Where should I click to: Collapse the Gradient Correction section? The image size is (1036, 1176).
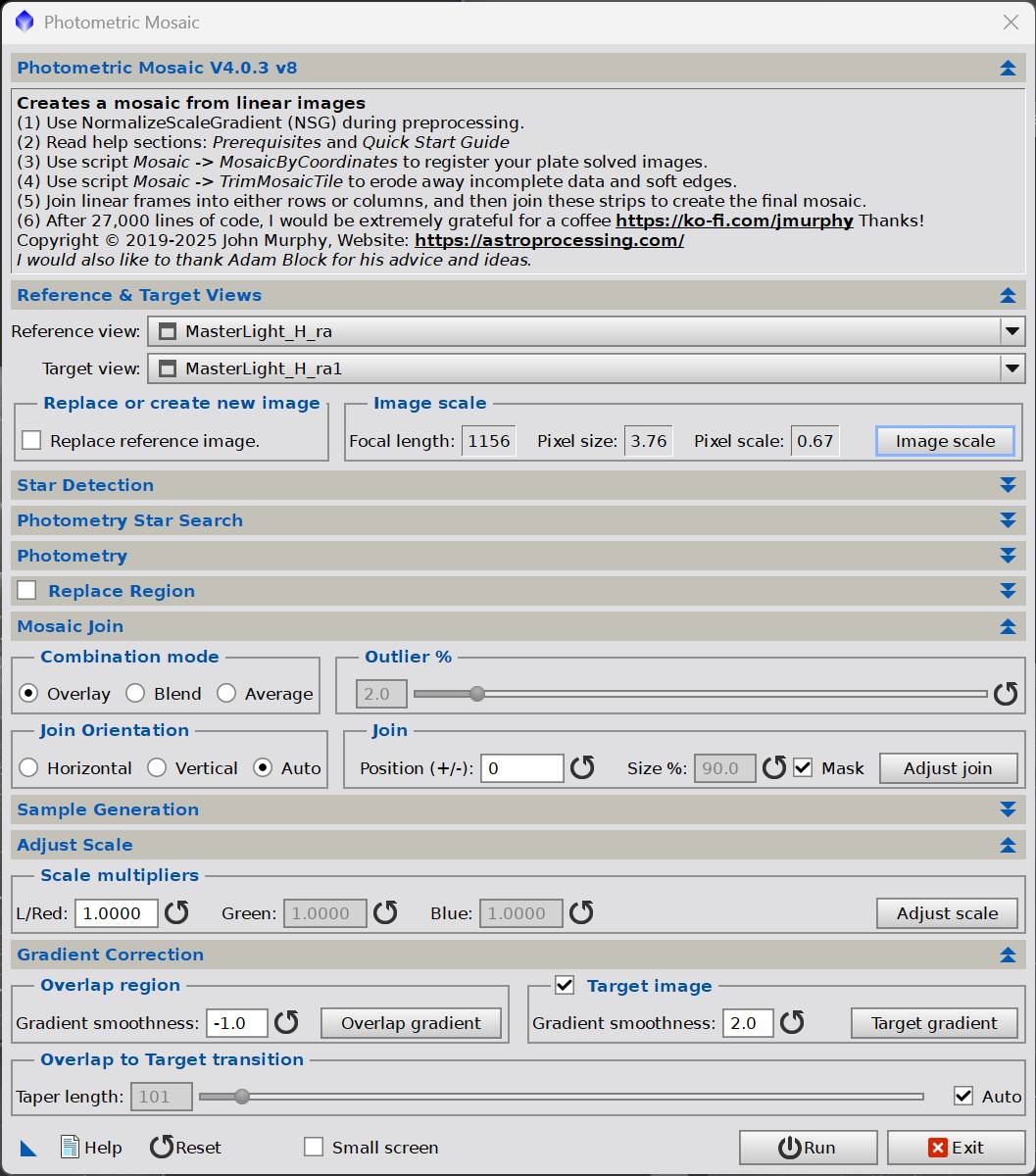[x=1007, y=955]
